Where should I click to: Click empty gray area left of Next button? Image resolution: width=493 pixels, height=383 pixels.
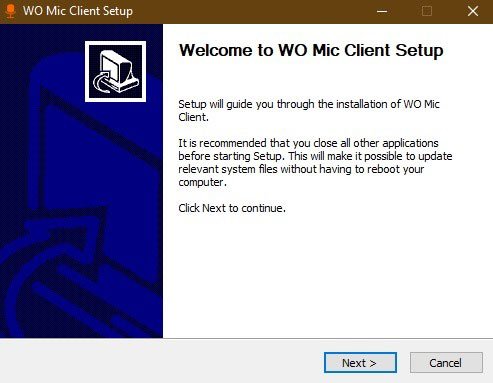point(160,362)
